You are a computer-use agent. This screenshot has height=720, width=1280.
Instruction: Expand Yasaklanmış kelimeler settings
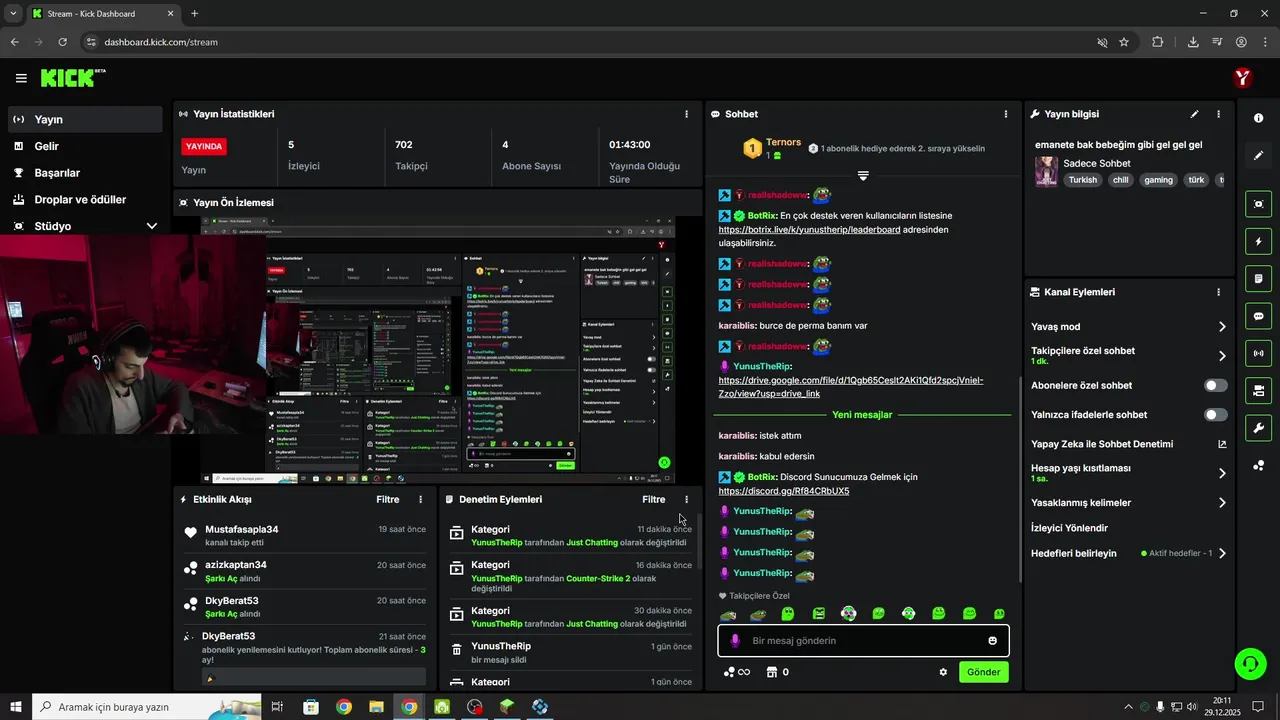pyautogui.click(x=1222, y=503)
